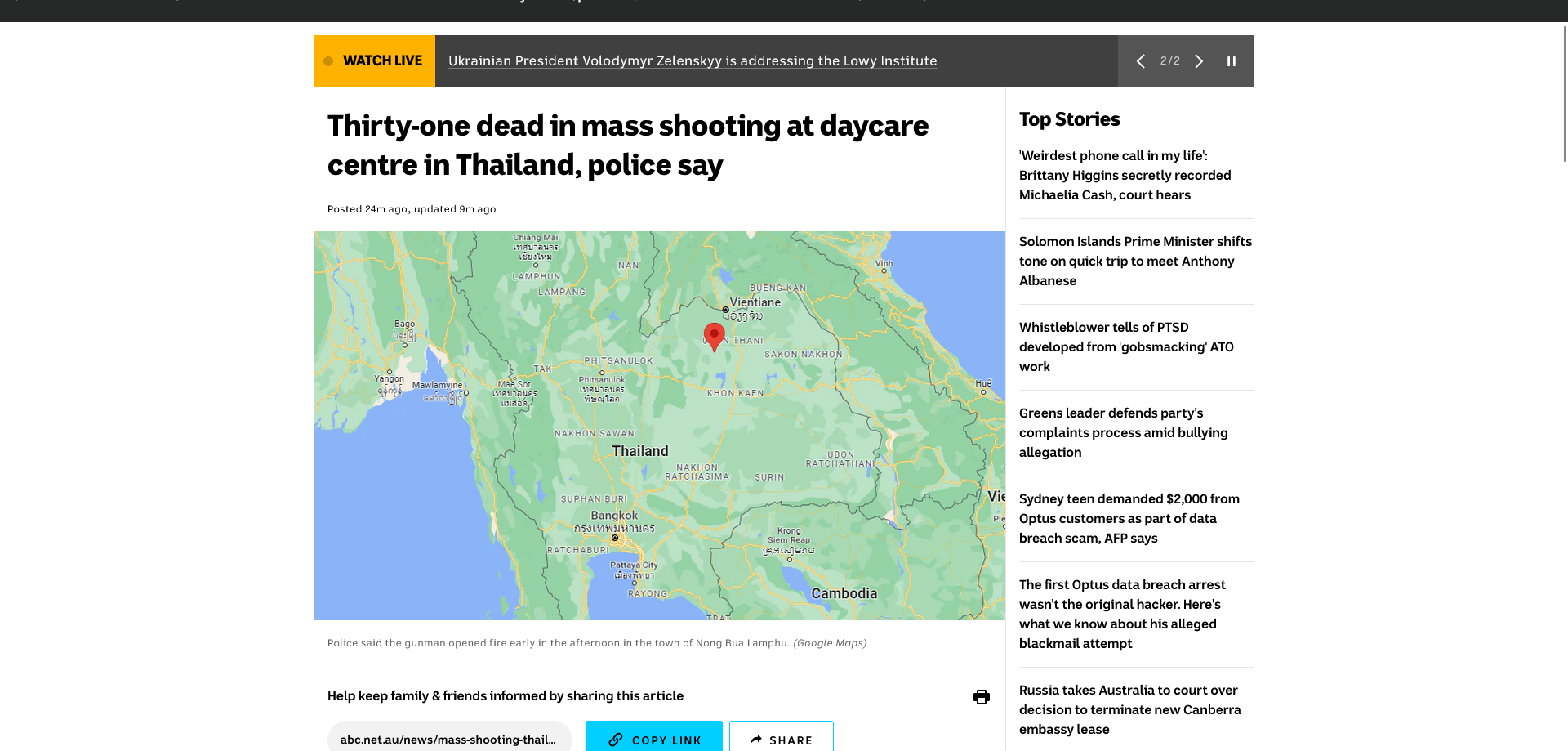1568x751 pixels.
Task: Open the Zelenskyy Lowy Institute live link
Action: [x=693, y=61]
